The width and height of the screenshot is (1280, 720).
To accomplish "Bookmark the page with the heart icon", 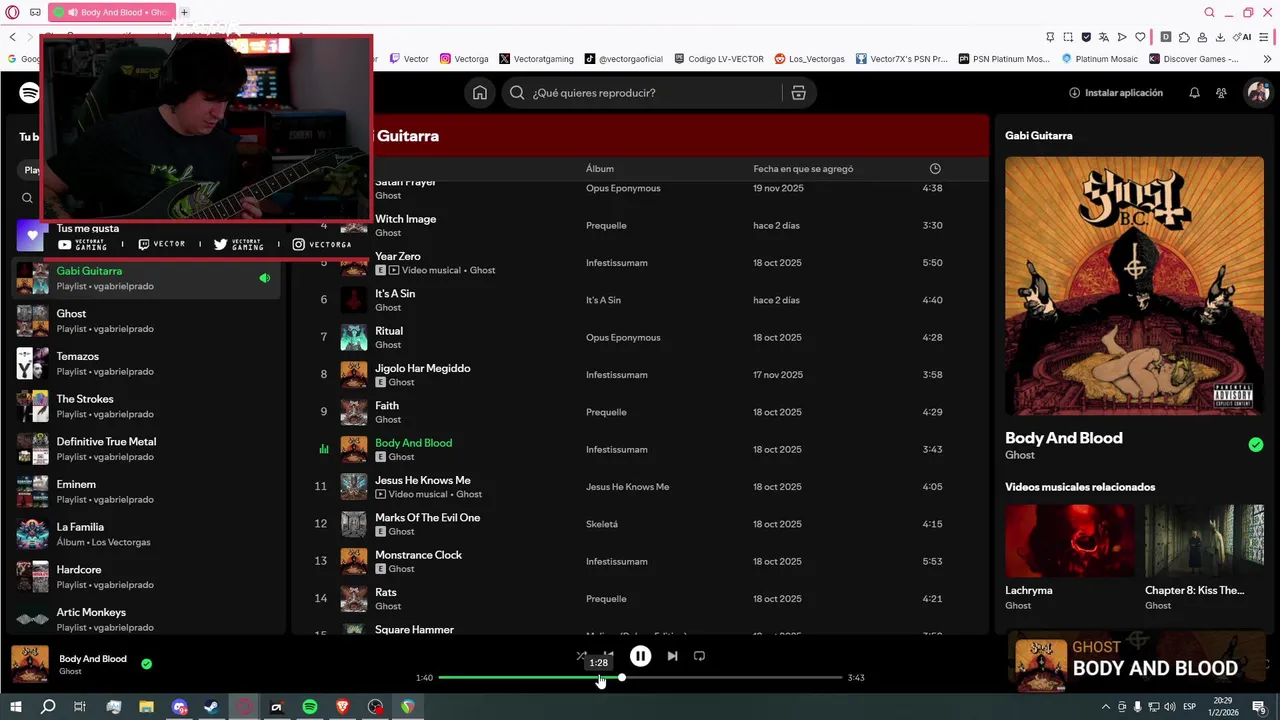I will [x=1140, y=37].
